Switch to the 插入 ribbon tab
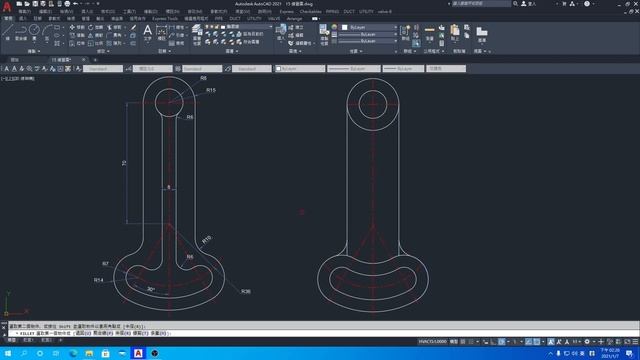 (x=22, y=19)
